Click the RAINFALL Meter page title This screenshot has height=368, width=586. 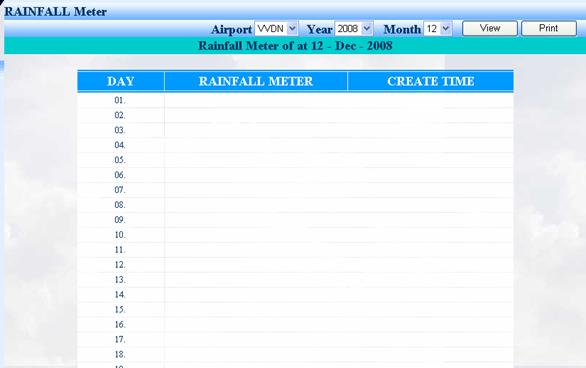coord(56,12)
